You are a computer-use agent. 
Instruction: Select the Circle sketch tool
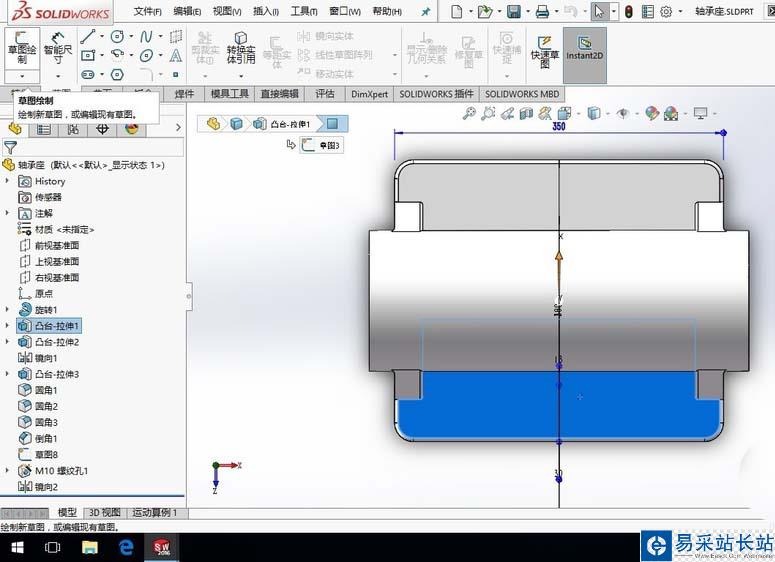click(x=117, y=36)
